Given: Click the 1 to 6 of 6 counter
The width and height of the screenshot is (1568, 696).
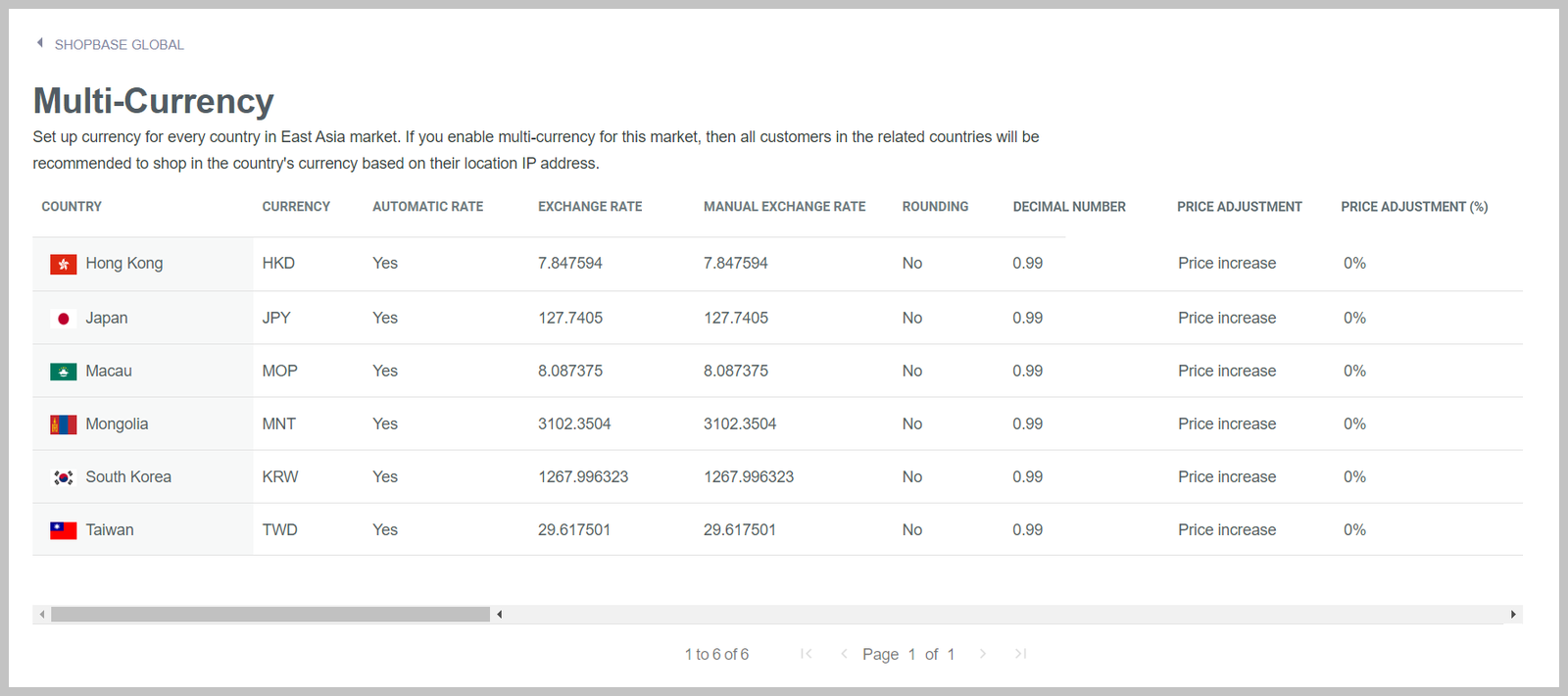Looking at the screenshot, I should (716, 654).
